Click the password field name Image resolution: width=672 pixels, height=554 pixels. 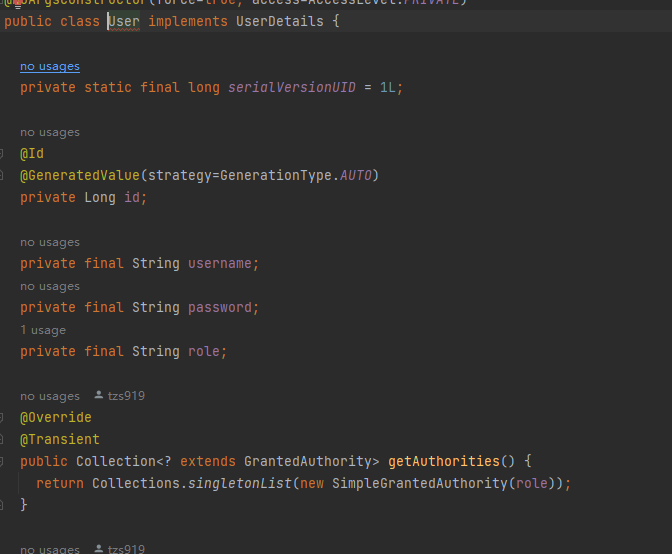[220, 308]
